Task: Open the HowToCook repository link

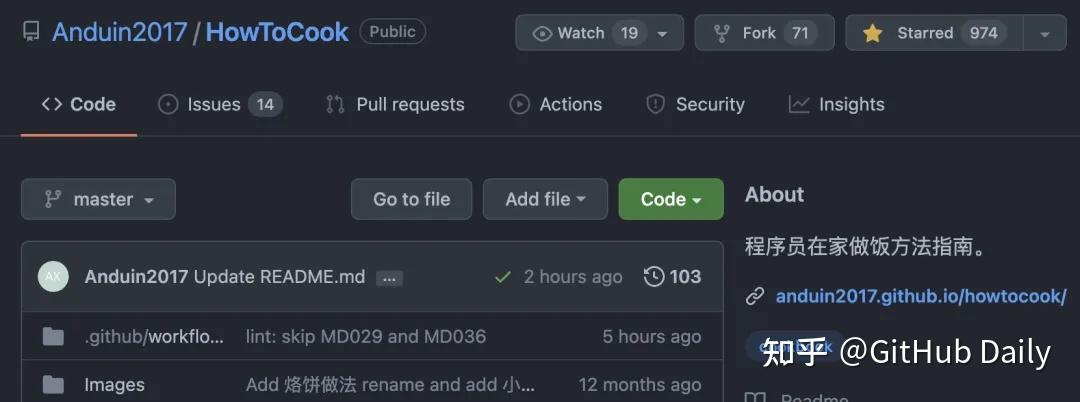Action: click(x=277, y=32)
